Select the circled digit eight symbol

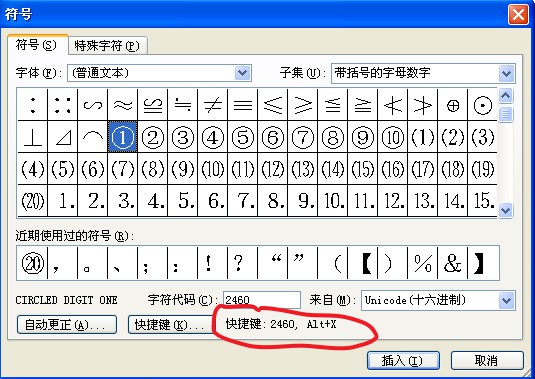pos(333,137)
